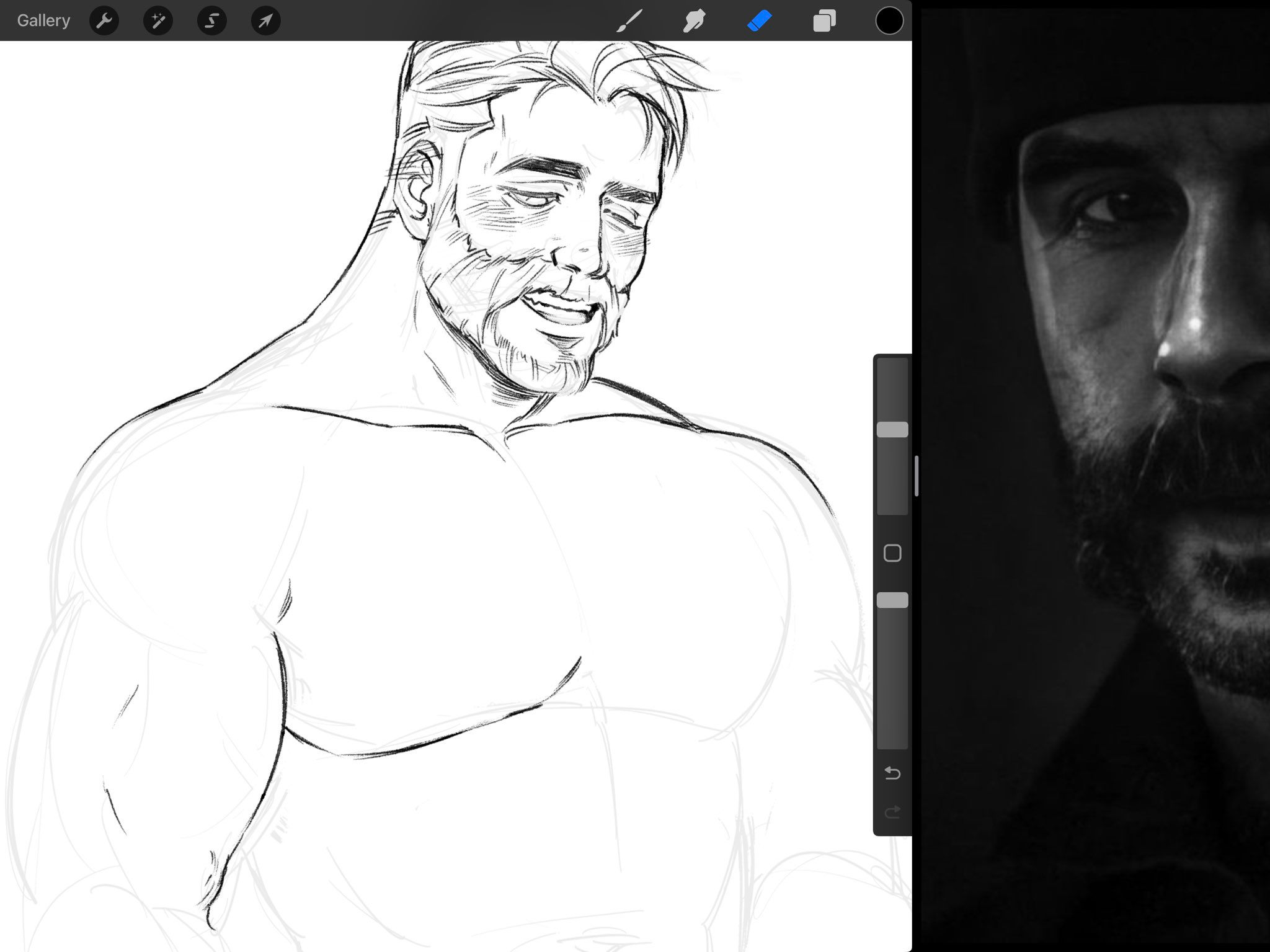Open the Layers panel

click(x=824, y=20)
